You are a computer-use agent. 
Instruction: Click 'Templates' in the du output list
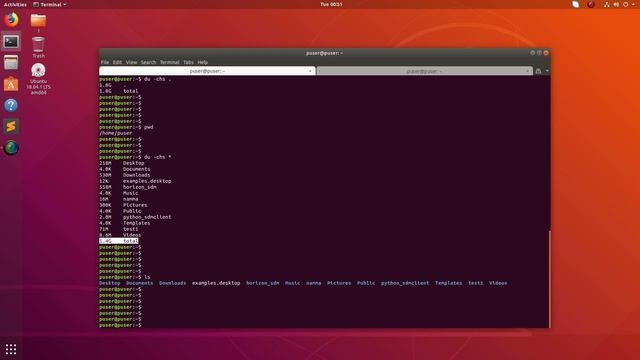(x=136, y=223)
